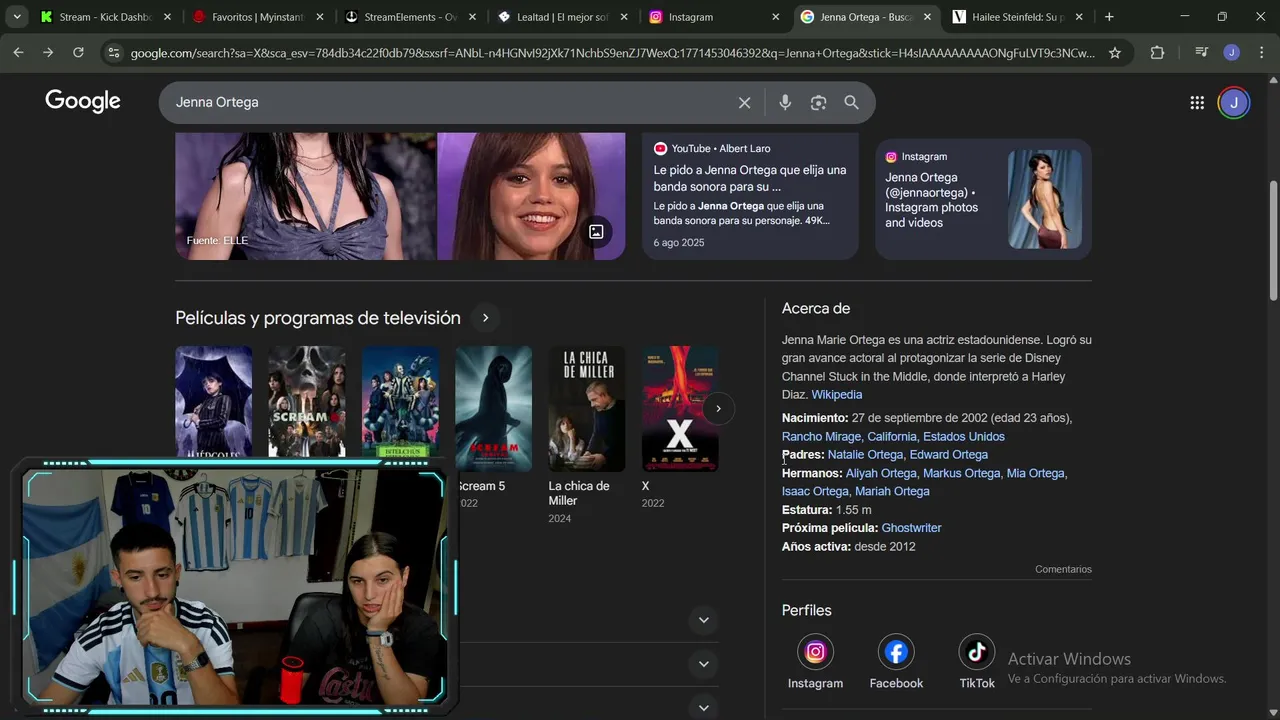Open the Isaac Ortega sibling link
1280x720 pixels.
coord(815,491)
